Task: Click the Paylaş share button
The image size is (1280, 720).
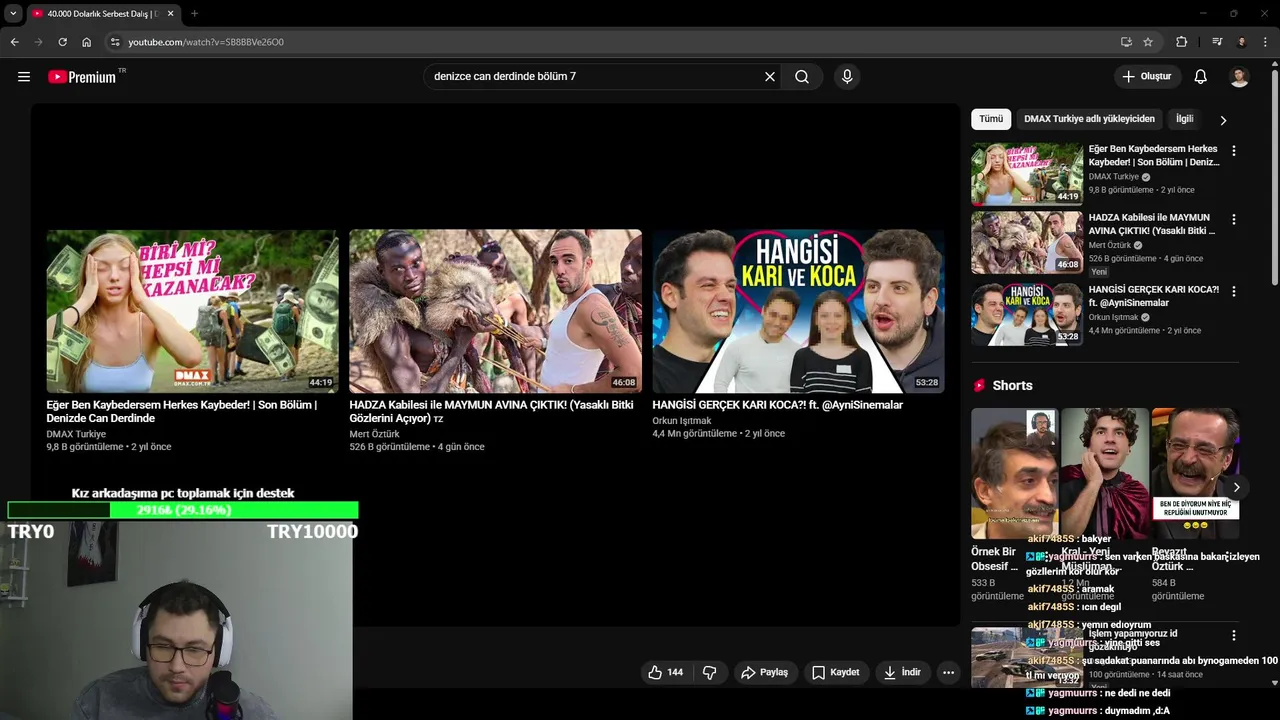Action: [765, 673]
